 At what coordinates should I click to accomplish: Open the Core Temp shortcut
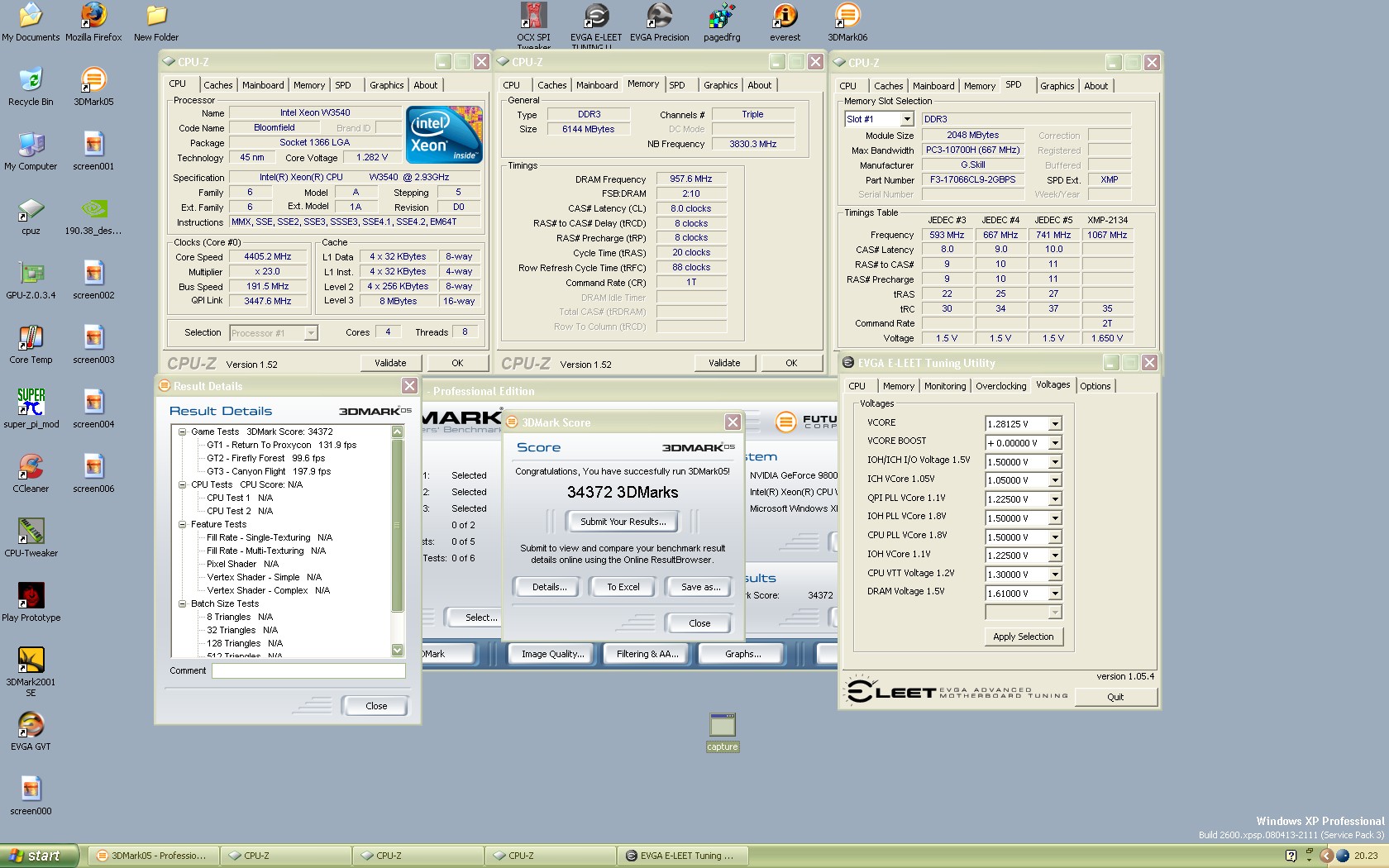31,345
